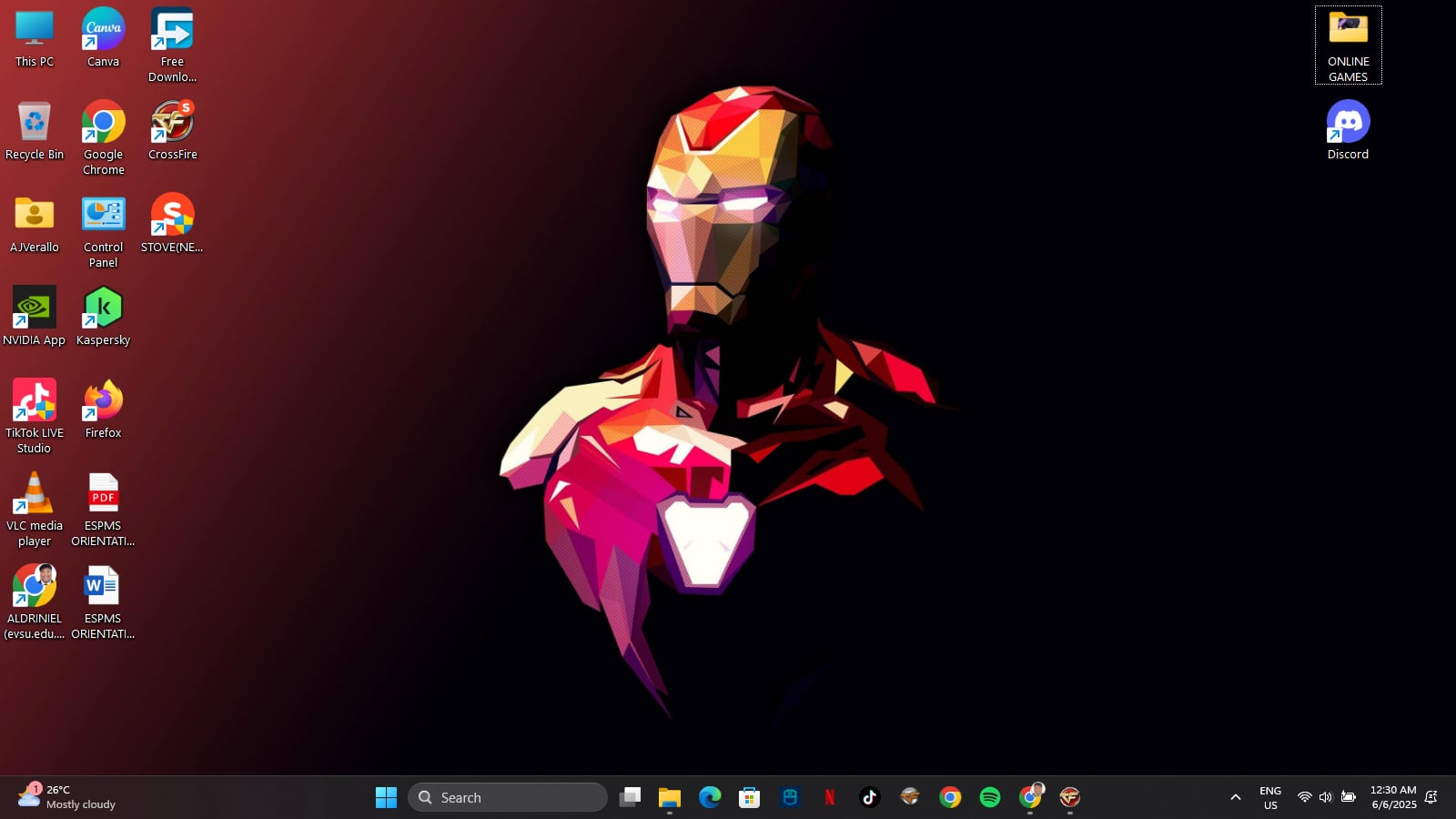Screen dimensions: 1456x819
Task: Select the ALDRINIEL Chrome profile shortcut
Action: (35, 602)
